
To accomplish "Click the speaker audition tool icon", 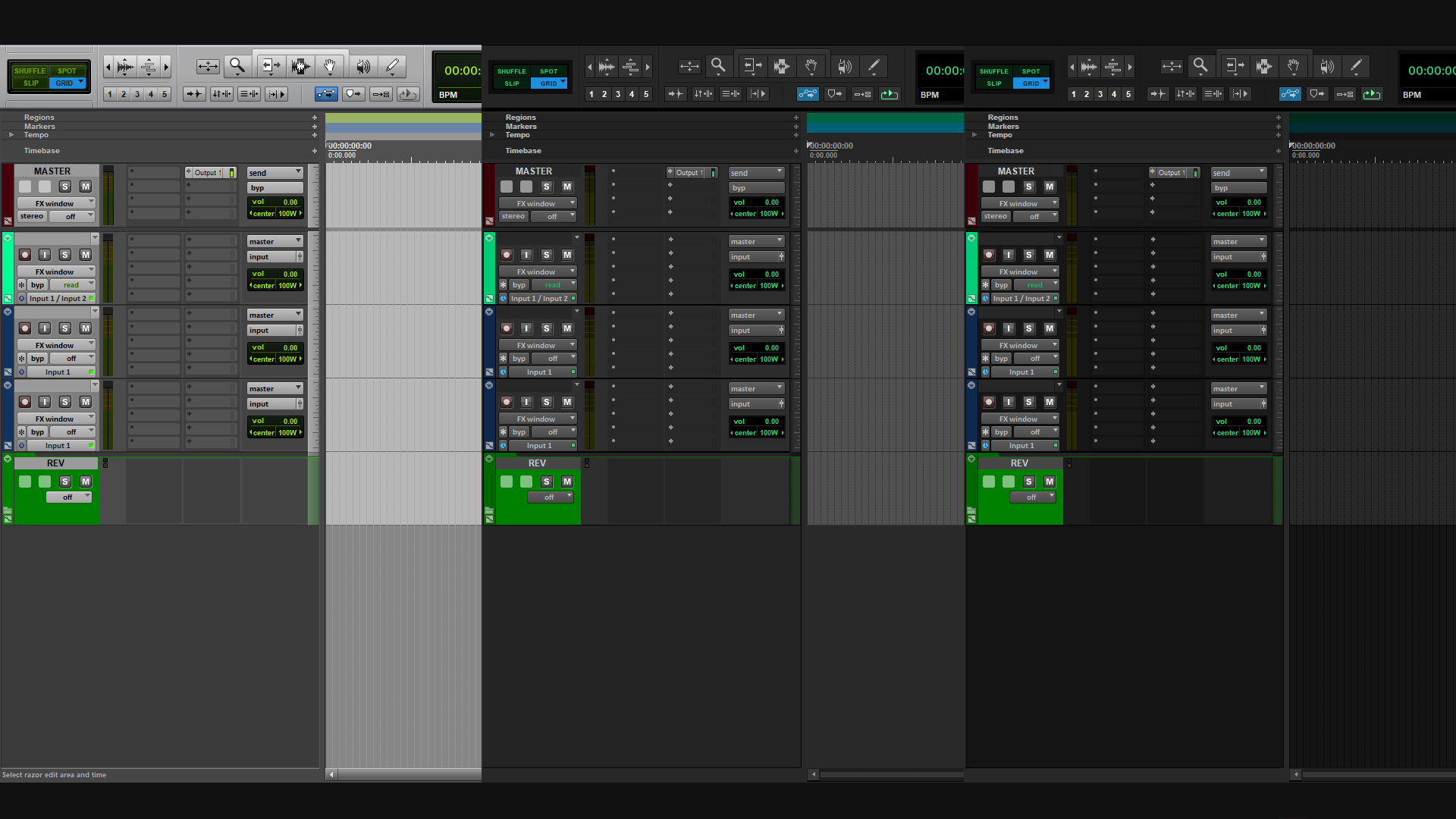I will (x=363, y=66).
